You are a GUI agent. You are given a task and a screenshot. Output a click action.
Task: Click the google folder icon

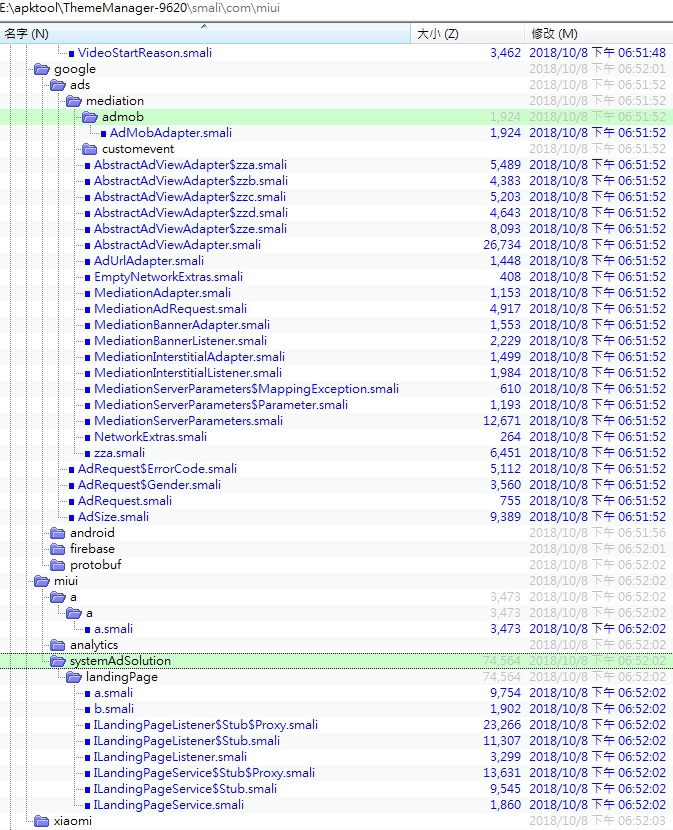coord(41,69)
